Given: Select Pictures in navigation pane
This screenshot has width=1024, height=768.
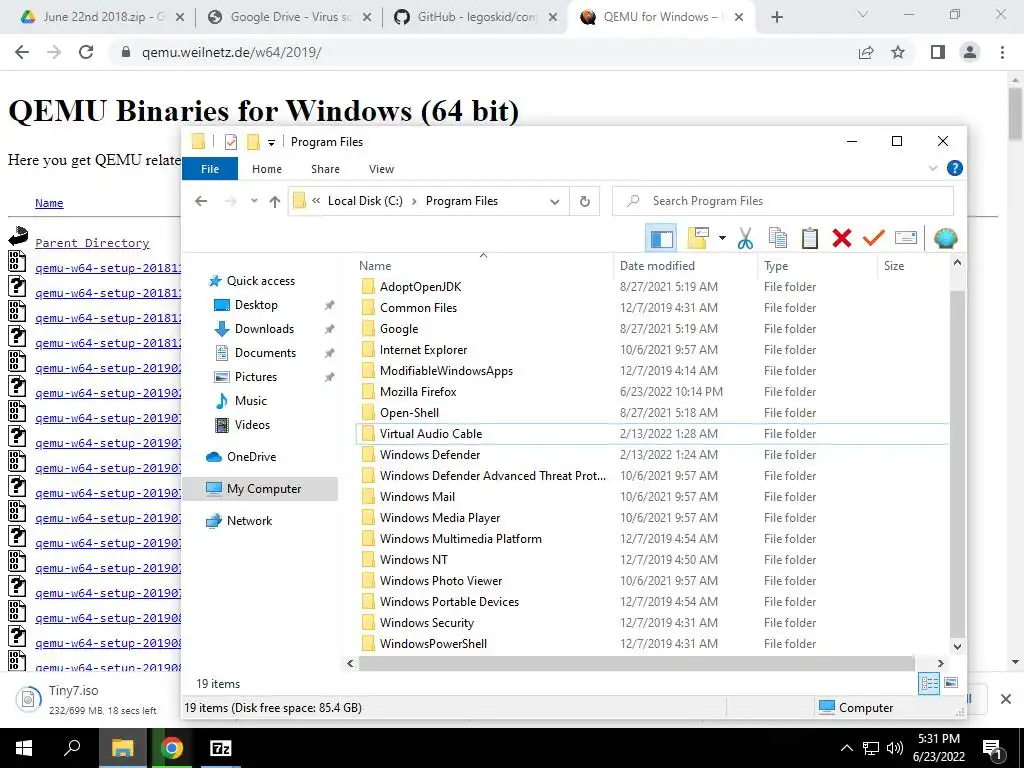Looking at the screenshot, I should pos(255,377).
